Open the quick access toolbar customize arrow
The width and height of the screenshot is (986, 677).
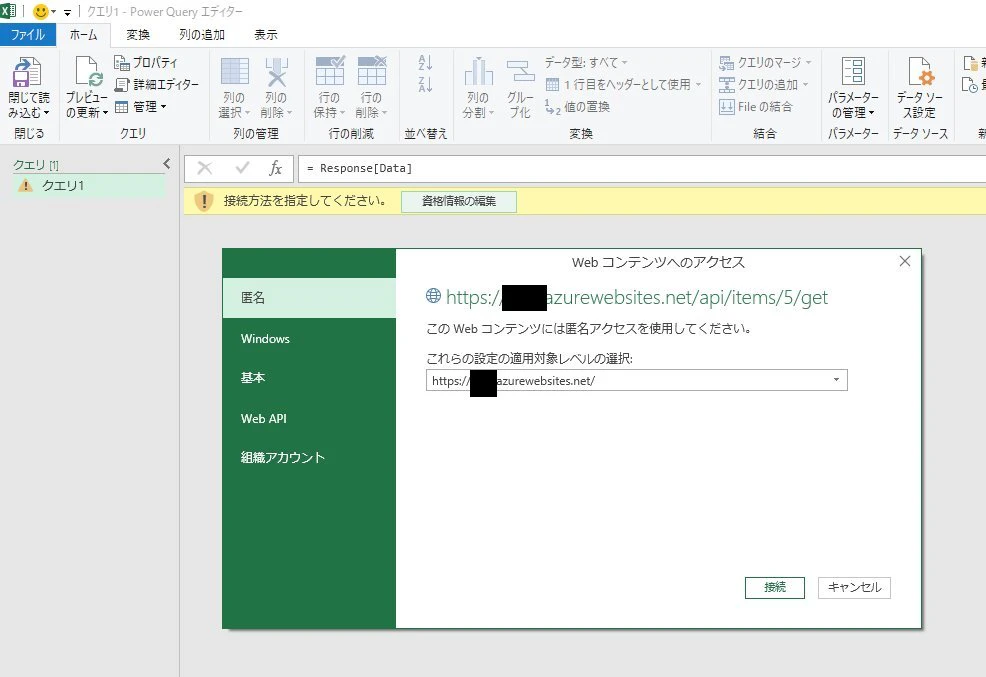point(67,12)
